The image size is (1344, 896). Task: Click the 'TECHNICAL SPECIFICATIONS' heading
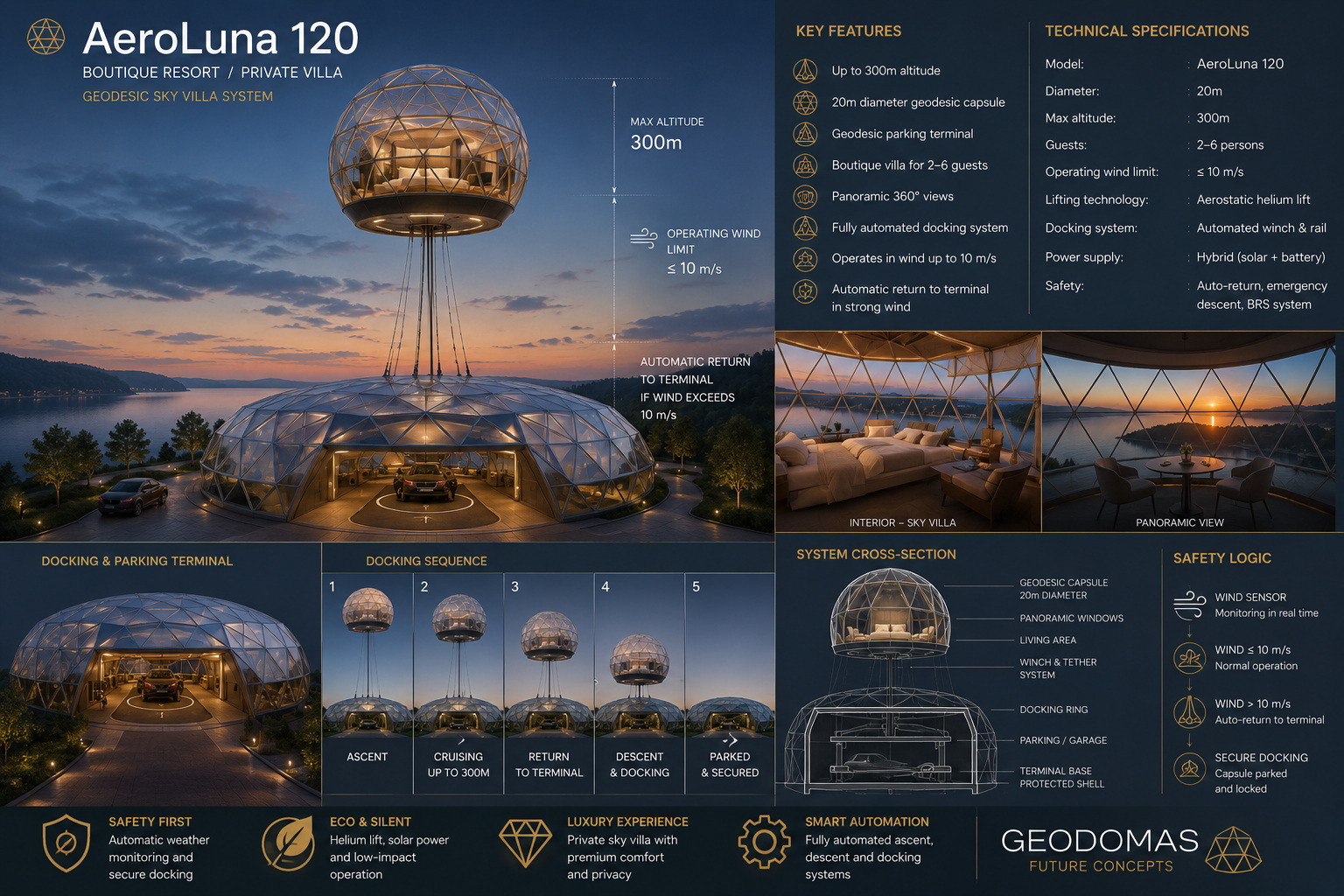coord(1147,31)
